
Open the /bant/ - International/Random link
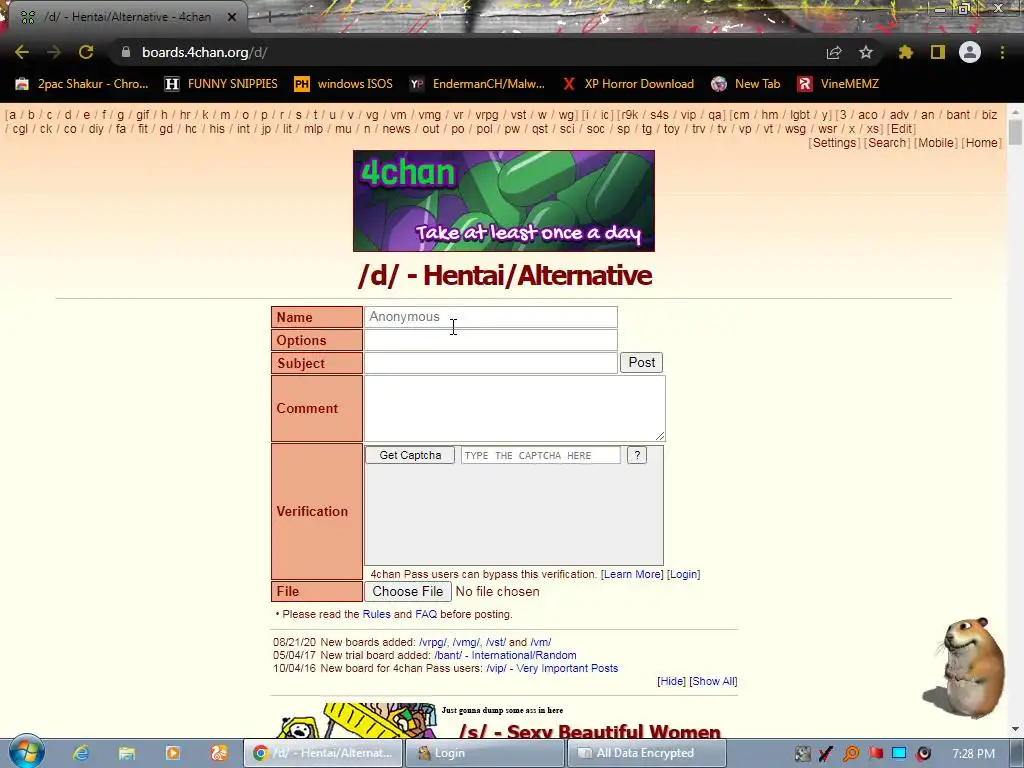(505, 655)
